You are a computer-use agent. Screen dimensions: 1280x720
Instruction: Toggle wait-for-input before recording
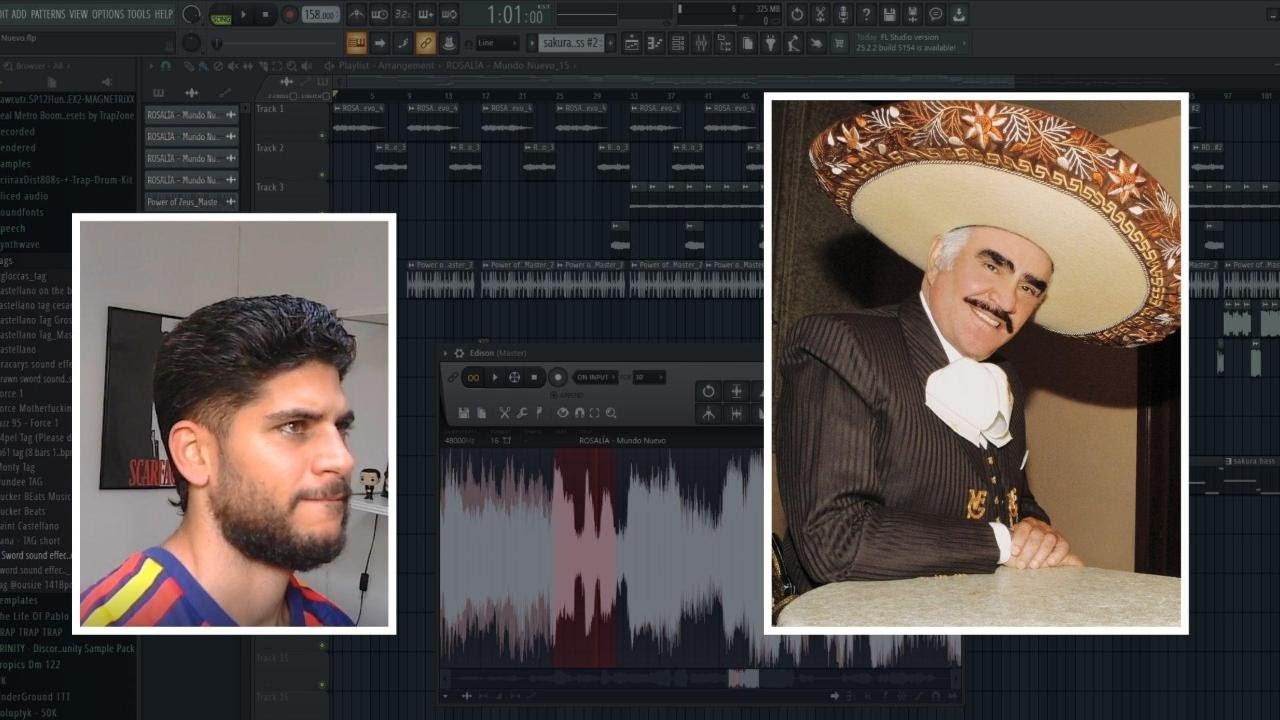380,14
